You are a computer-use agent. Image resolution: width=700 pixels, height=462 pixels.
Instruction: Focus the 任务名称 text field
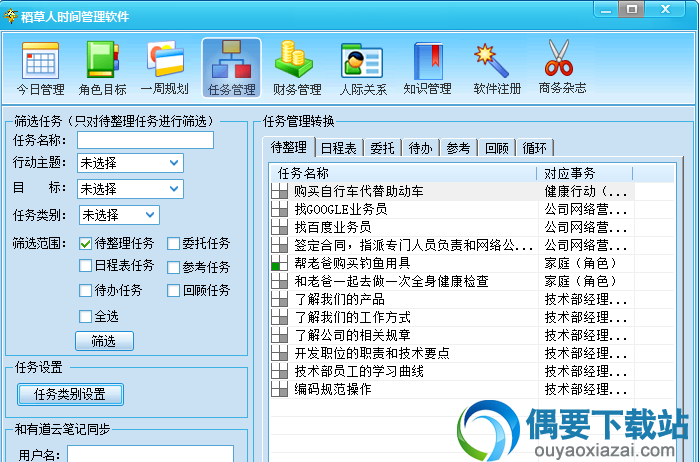pyautogui.click(x=146, y=140)
